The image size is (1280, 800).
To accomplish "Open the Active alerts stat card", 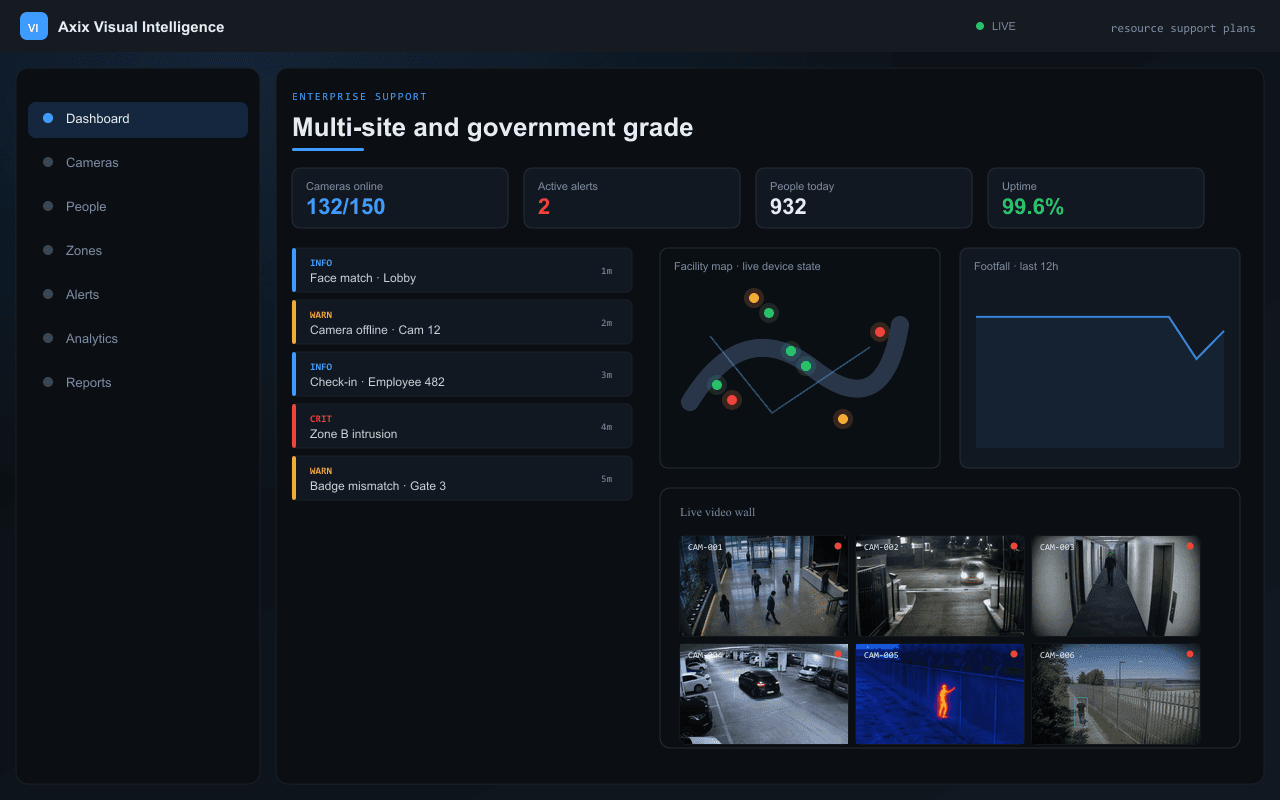I will [x=632, y=198].
